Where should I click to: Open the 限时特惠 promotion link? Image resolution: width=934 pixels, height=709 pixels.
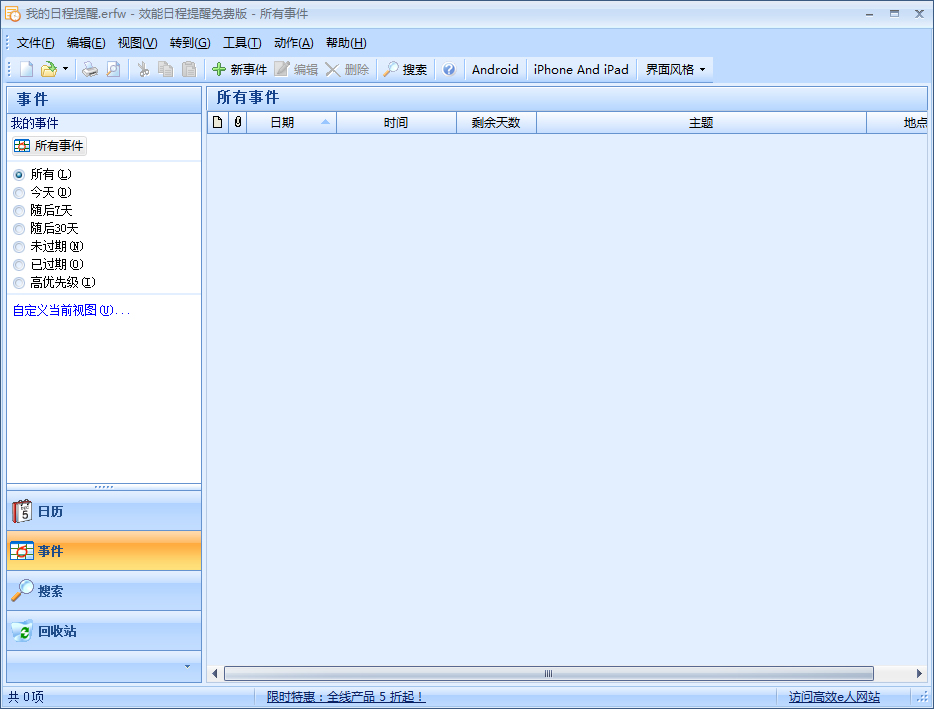(x=346, y=696)
